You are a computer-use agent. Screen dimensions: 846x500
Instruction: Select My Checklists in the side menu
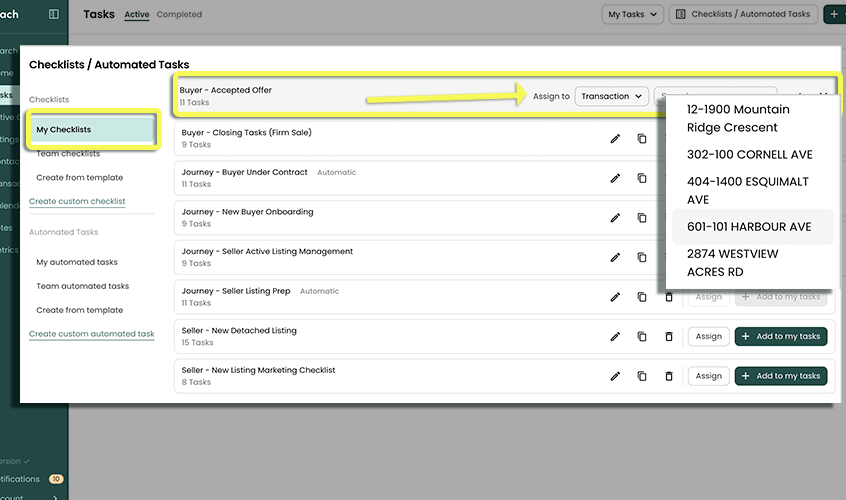click(x=64, y=130)
